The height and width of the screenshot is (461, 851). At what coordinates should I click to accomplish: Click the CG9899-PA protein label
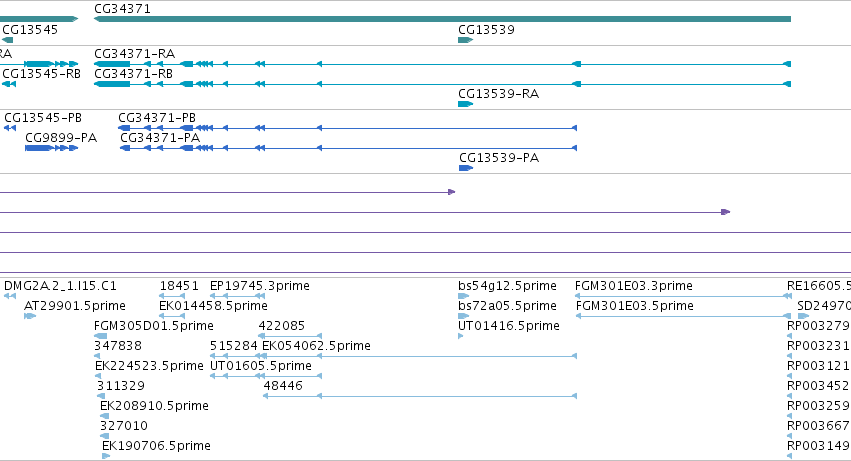coord(61,138)
